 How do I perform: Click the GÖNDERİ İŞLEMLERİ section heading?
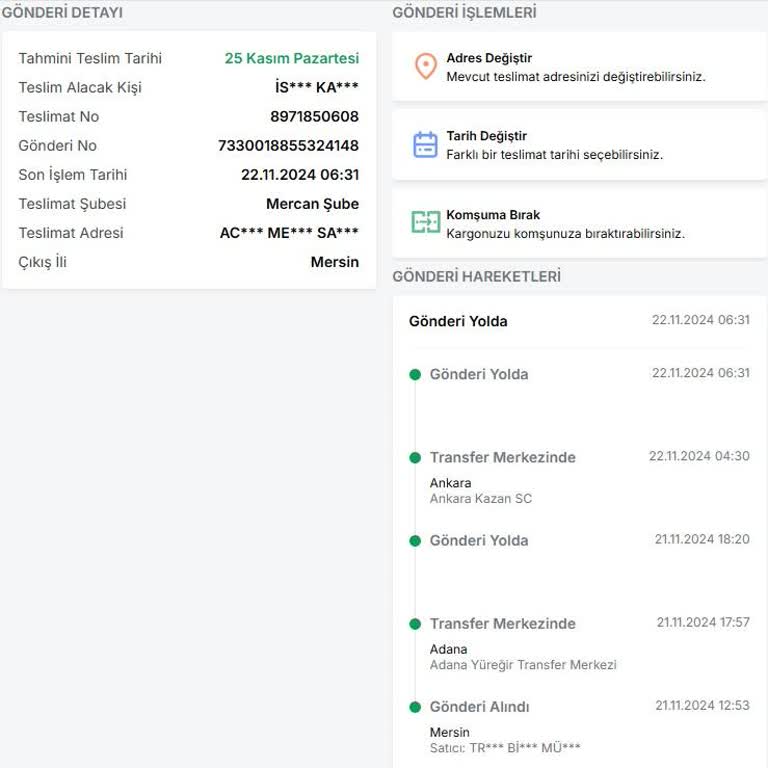click(x=464, y=13)
